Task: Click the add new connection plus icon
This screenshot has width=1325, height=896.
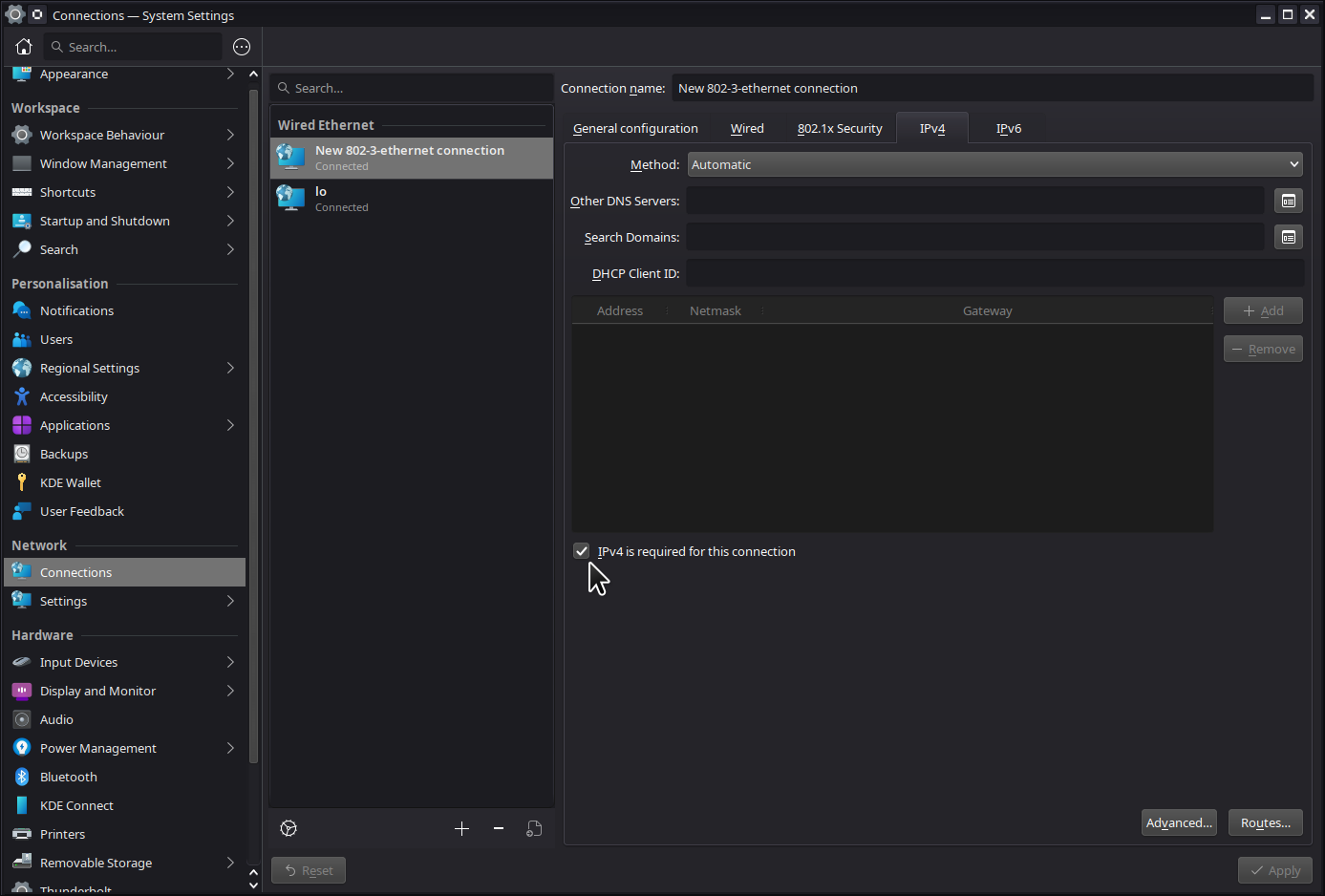Action: [462, 828]
